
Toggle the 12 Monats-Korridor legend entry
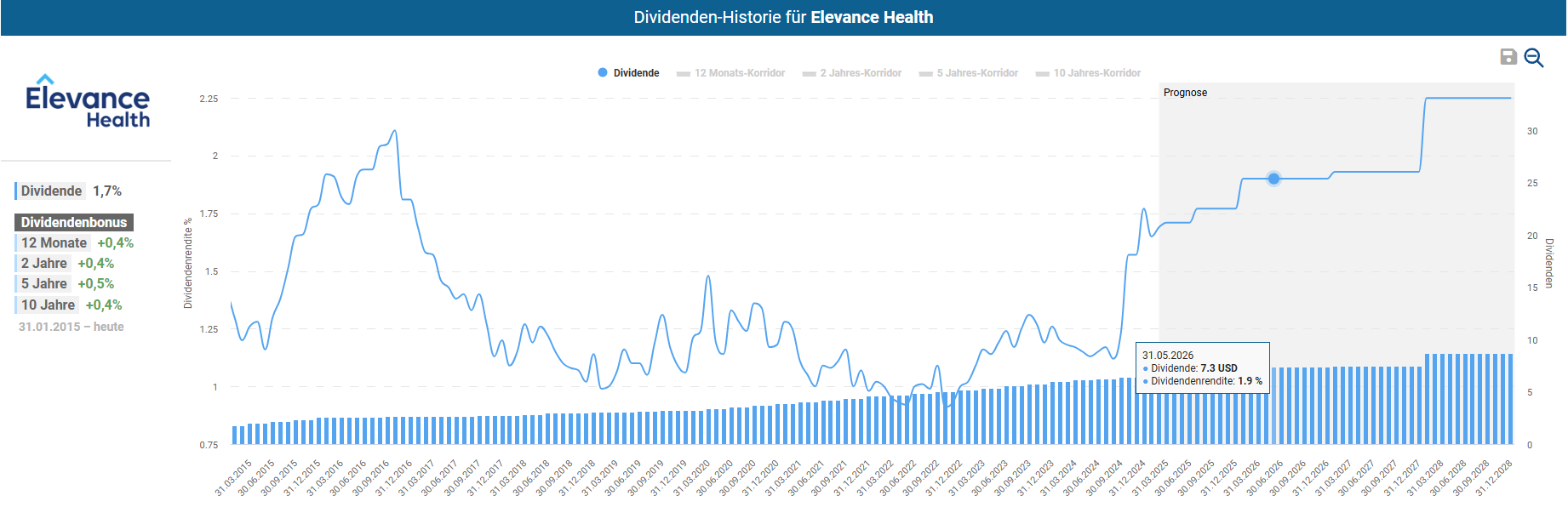click(731, 73)
